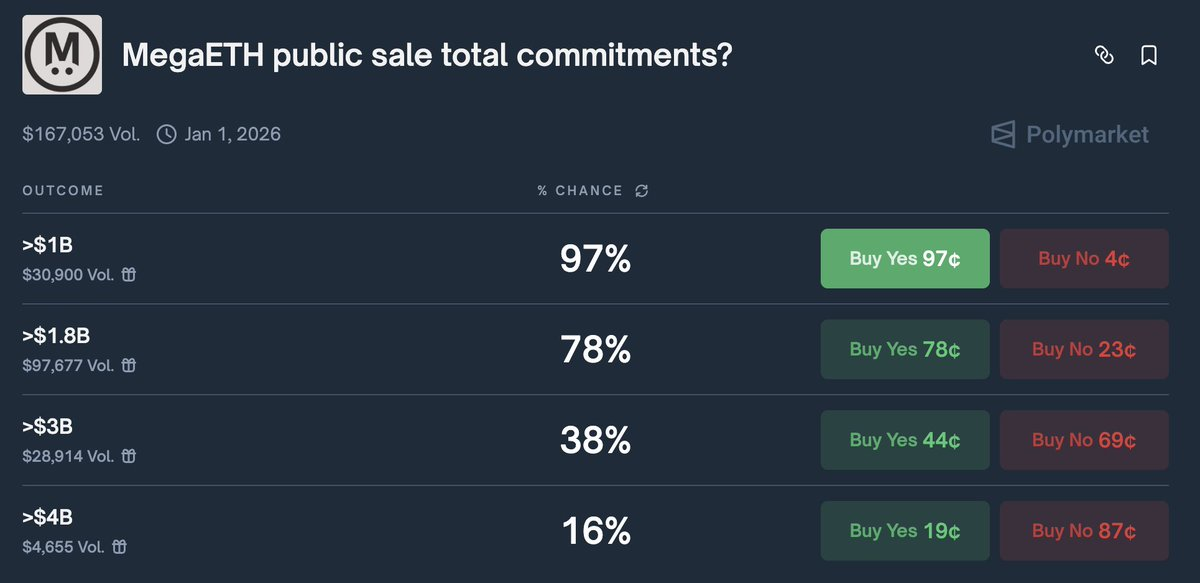Refresh chances via the icon next to % CHANCE

point(642,190)
